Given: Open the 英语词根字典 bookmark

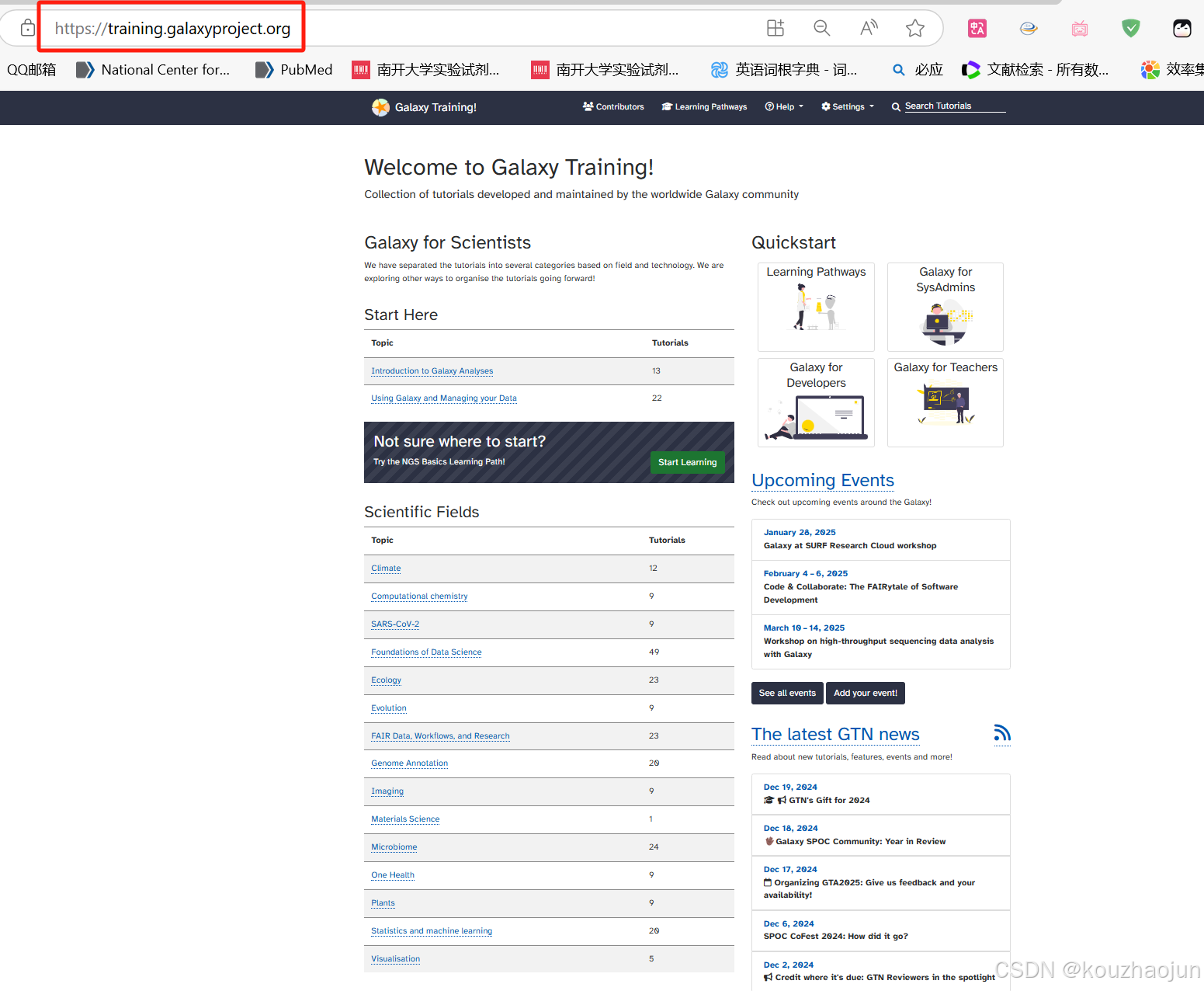Looking at the screenshot, I should coord(784,70).
